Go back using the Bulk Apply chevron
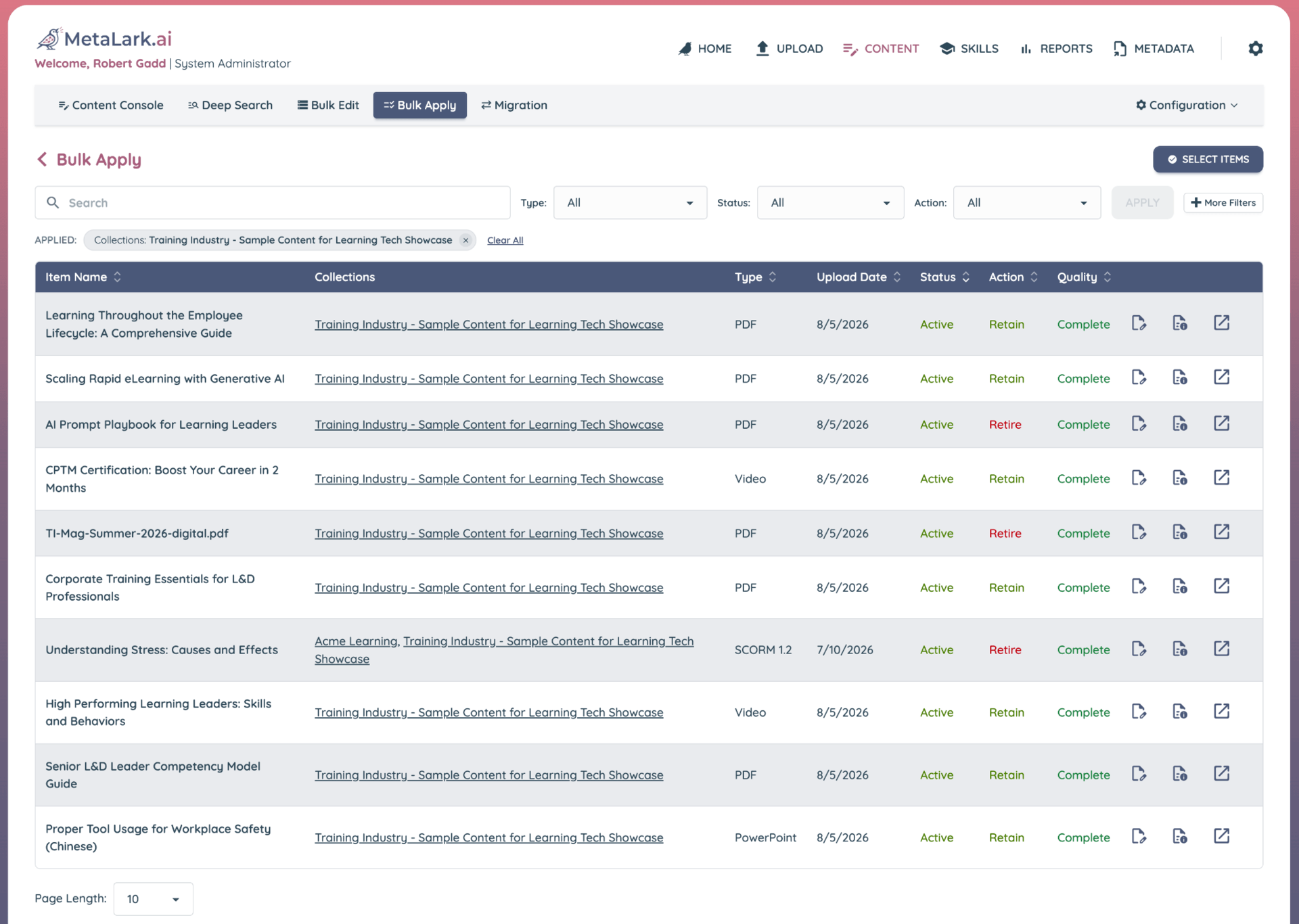 (x=42, y=160)
